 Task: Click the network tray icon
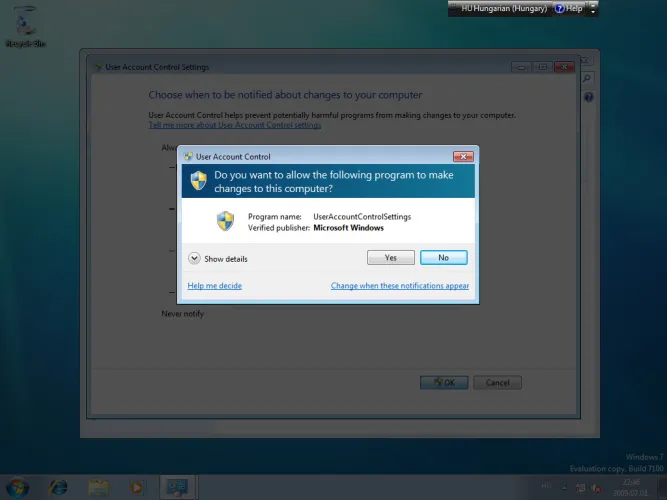(x=580, y=488)
